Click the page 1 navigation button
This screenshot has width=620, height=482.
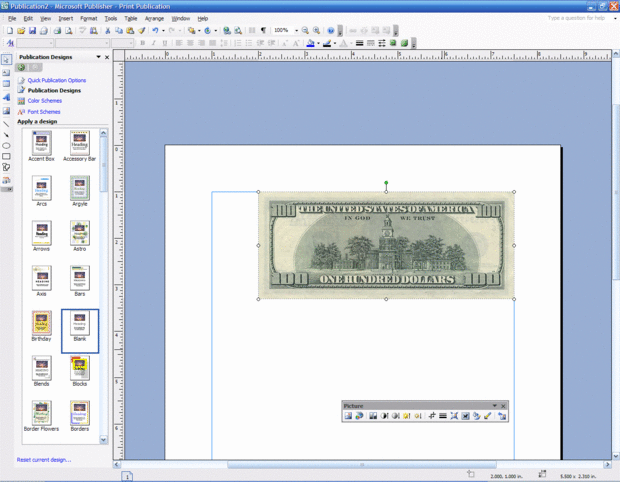(127, 476)
